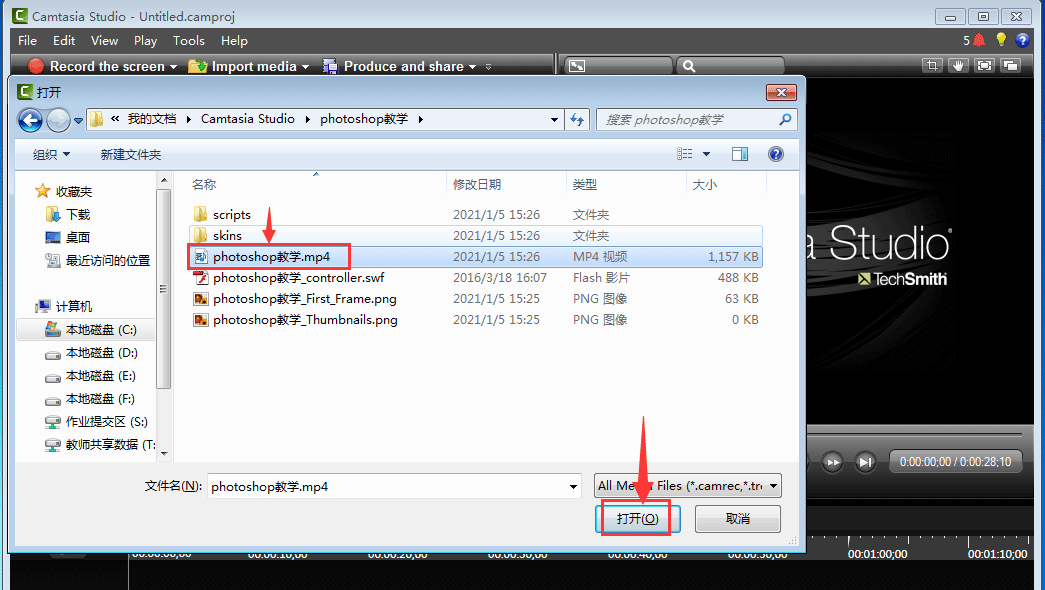Click the 取消 button
This screenshot has width=1045, height=590.
click(x=737, y=518)
